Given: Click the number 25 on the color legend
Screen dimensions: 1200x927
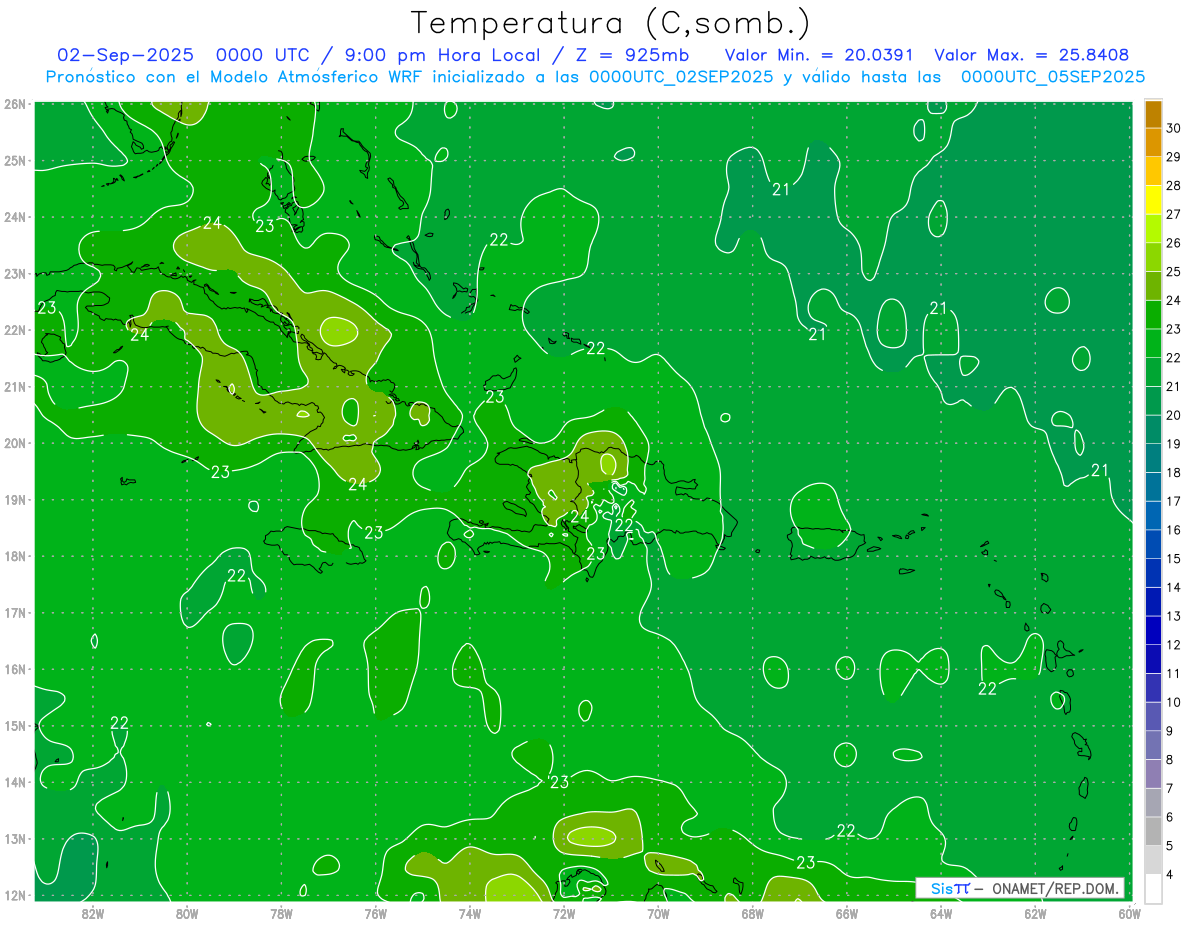Looking at the screenshot, I should (x=1174, y=272).
